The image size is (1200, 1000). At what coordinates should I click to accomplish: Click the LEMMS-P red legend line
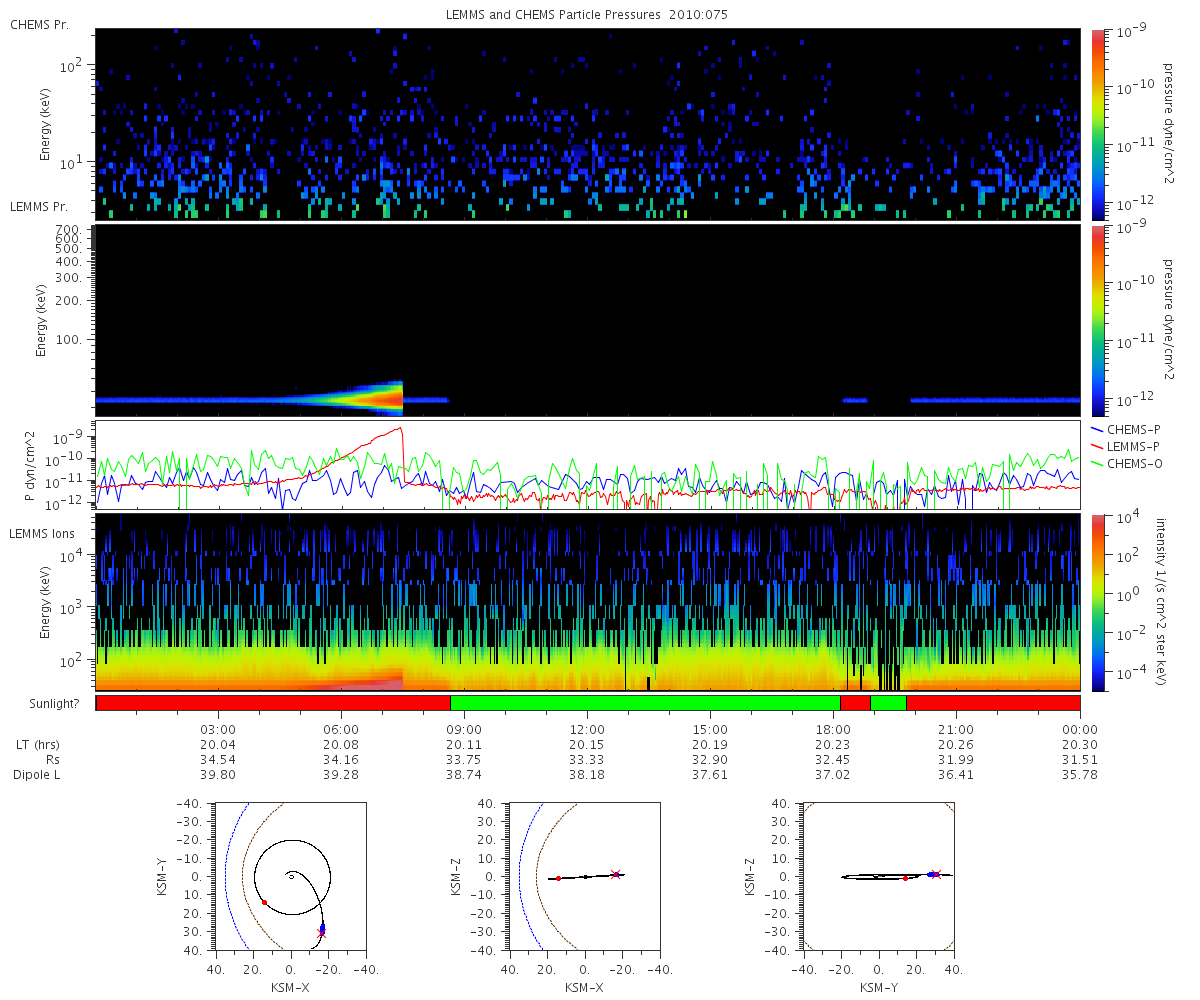point(1098,445)
